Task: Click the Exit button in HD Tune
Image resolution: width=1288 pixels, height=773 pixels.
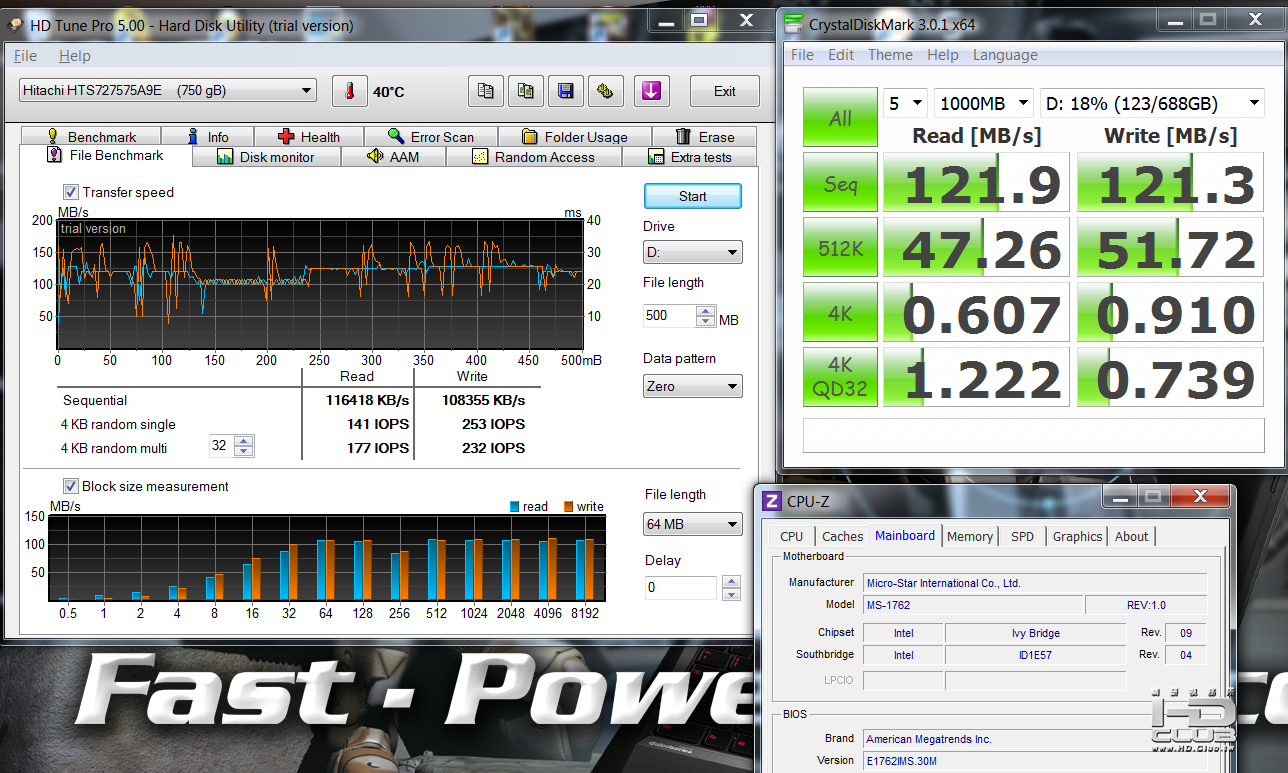Action: tap(725, 91)
